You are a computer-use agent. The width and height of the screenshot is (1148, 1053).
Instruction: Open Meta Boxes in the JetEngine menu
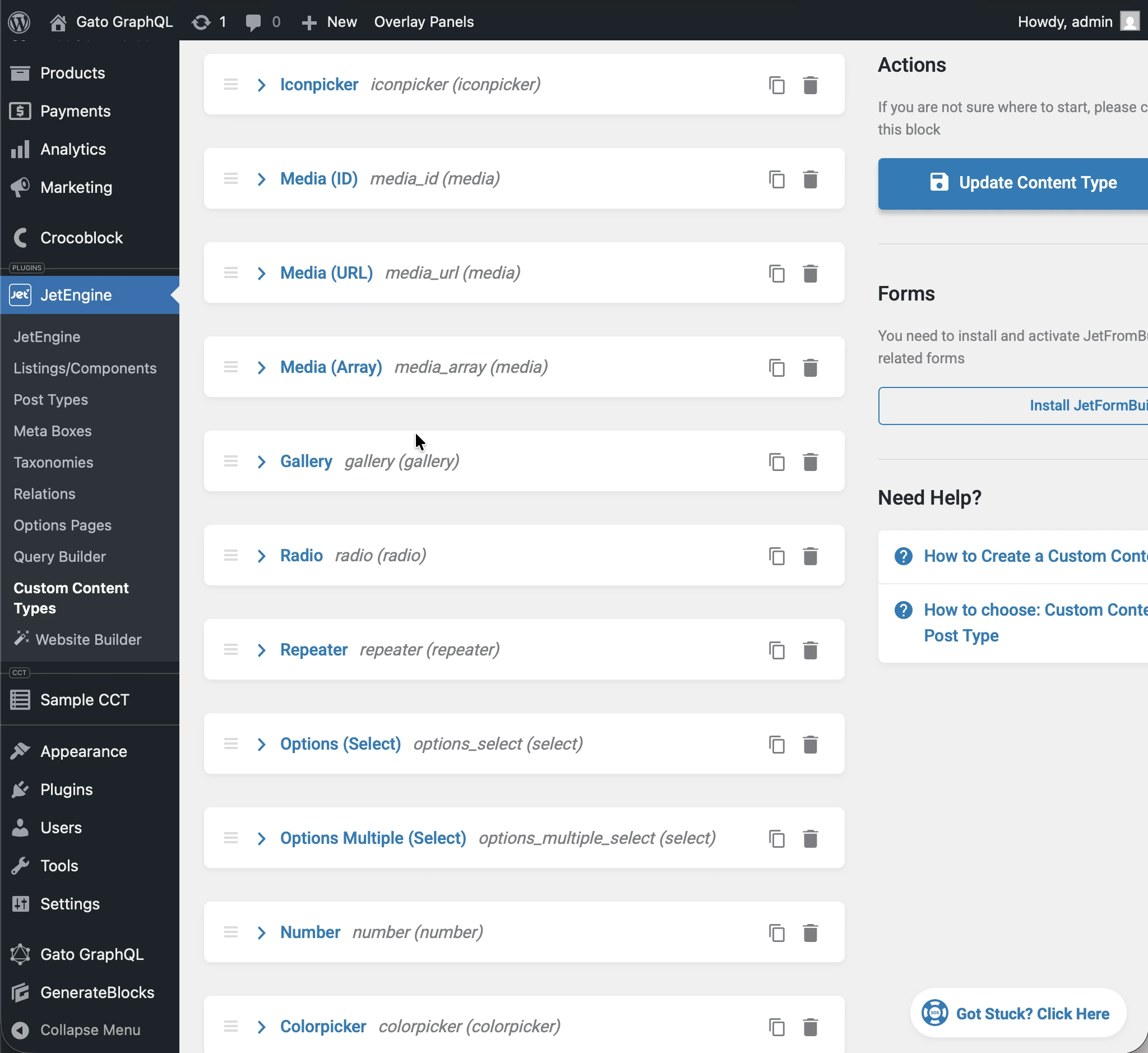point(53,431)
